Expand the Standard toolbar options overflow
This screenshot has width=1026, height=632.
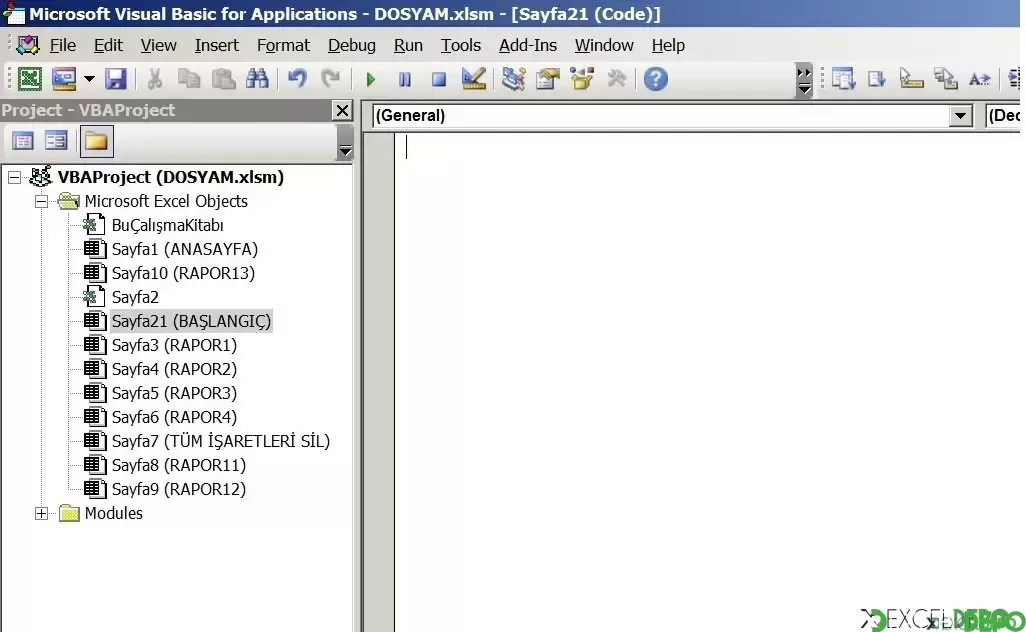(804, 80)
